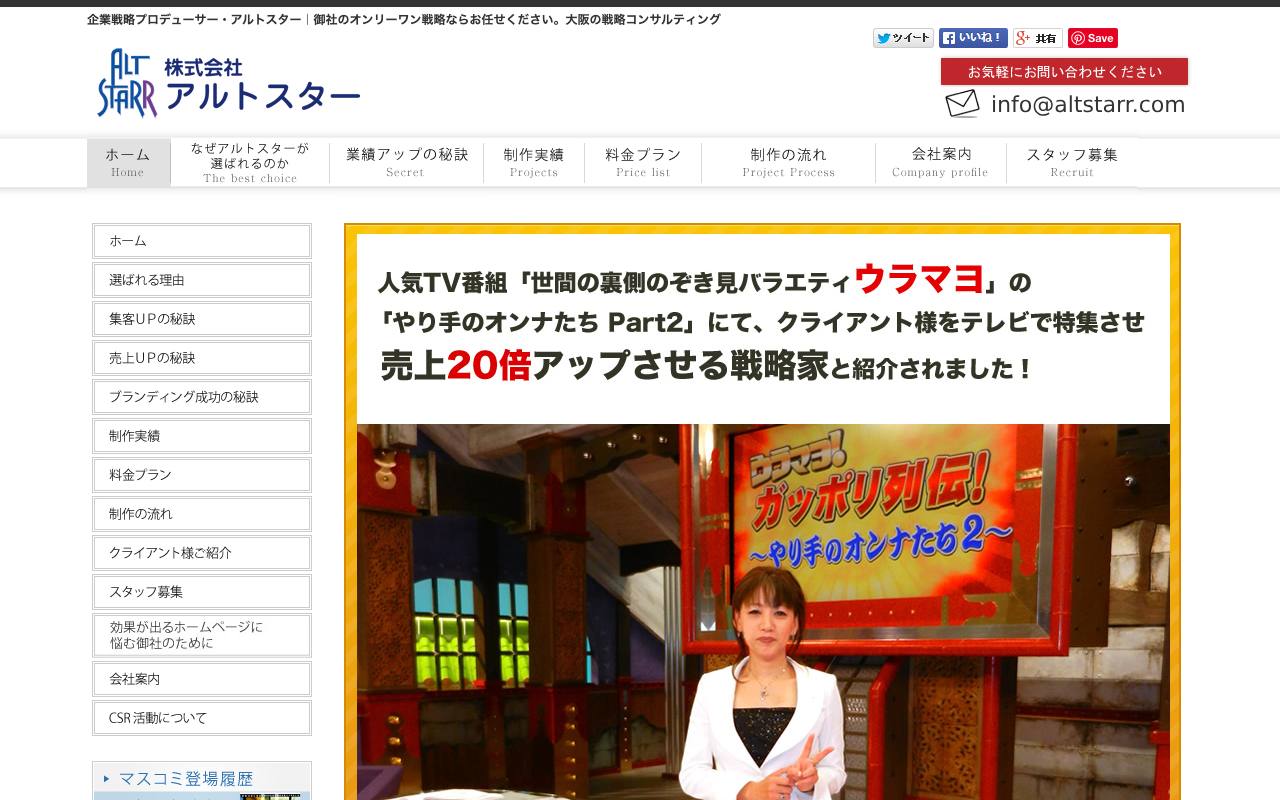
Task: Click お気軽にお問い合わせください contact button
Action: 1064,72
